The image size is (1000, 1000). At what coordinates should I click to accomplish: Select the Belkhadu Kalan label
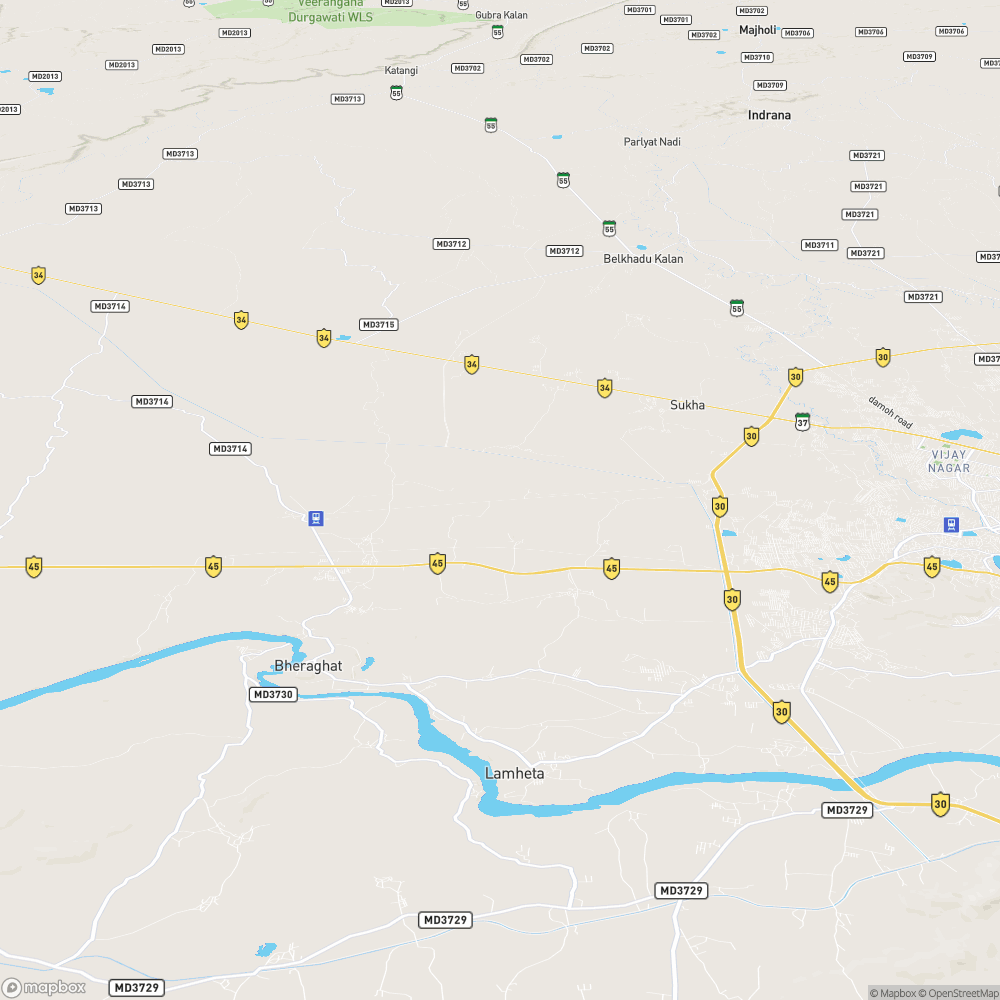coord(643,259)
